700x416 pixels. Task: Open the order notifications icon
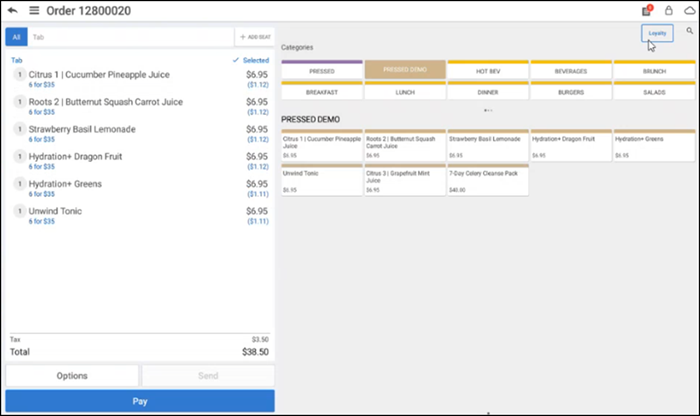coord(646,10)
